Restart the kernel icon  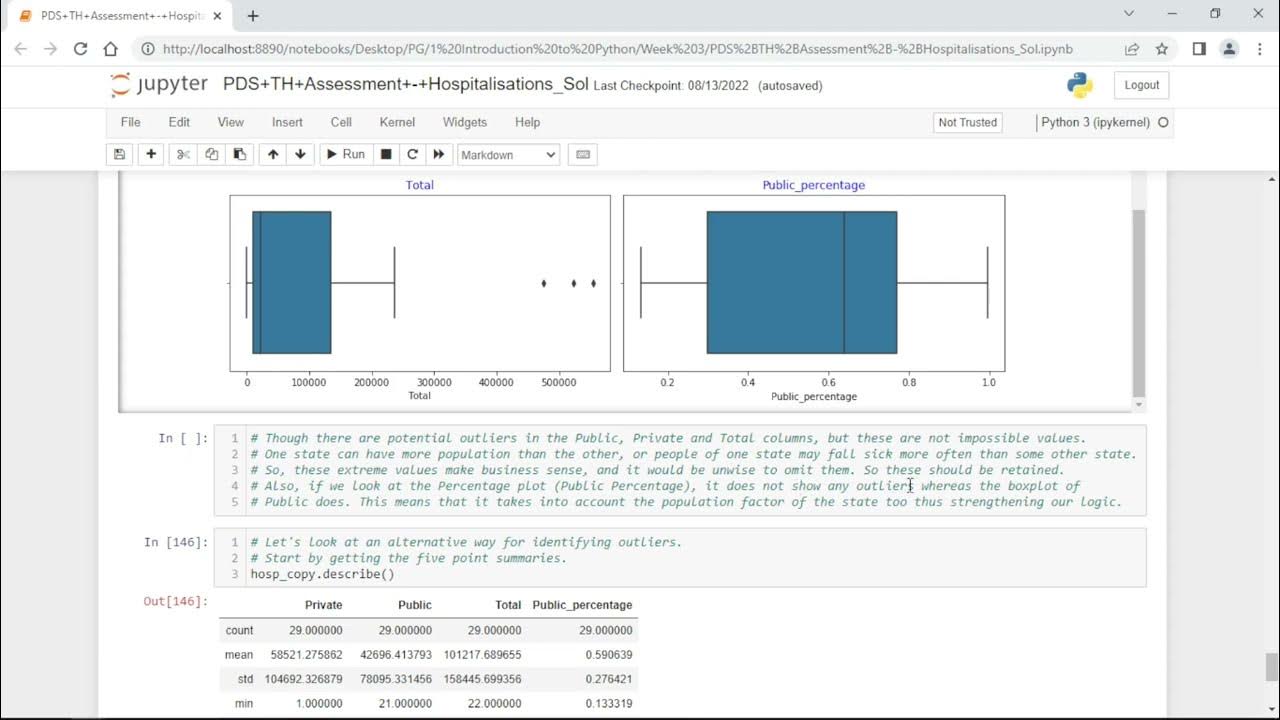click(x=412, y=154)
